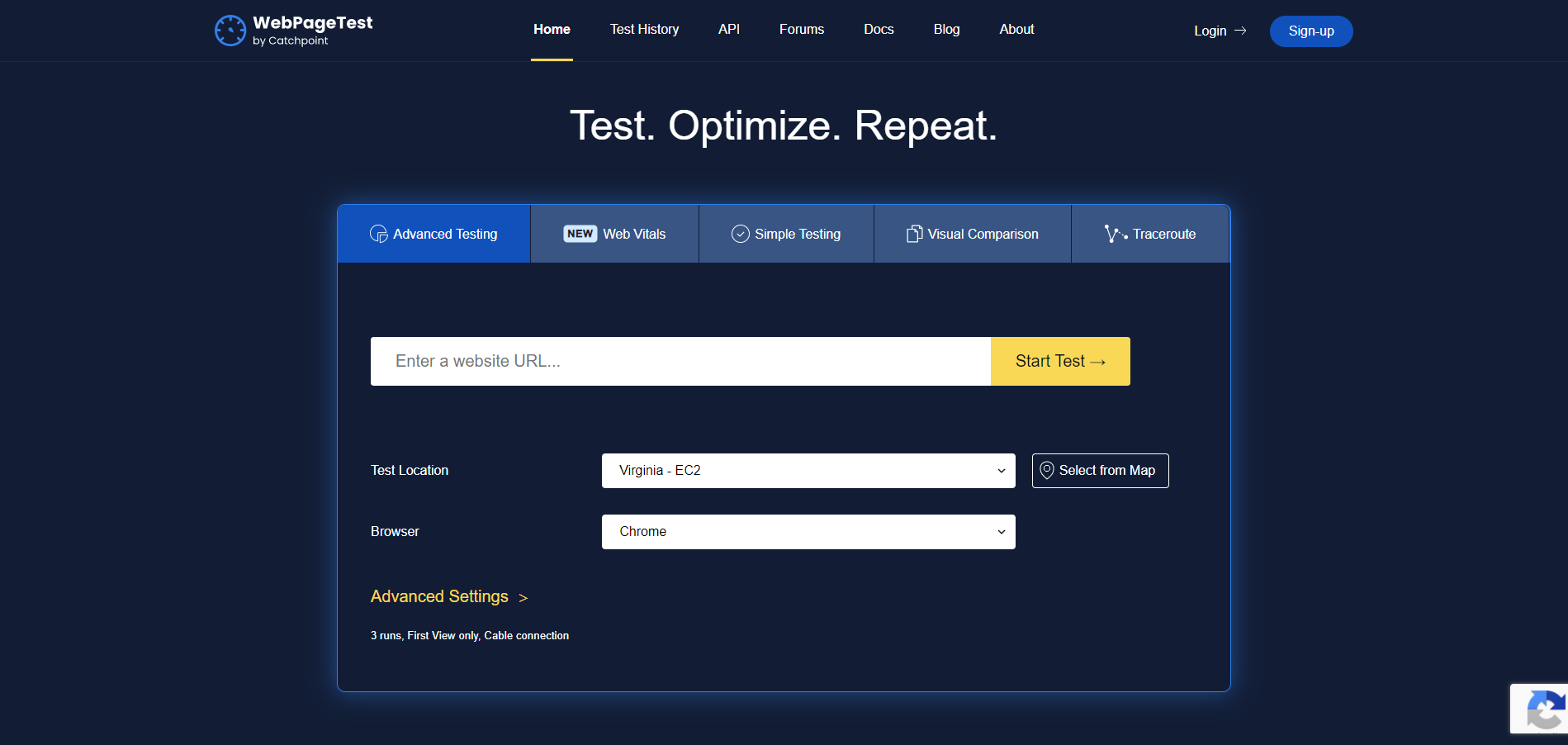1568x745 pixels.
Task: Click the Traceroute path icon
Action: [x=1116, y=234]
